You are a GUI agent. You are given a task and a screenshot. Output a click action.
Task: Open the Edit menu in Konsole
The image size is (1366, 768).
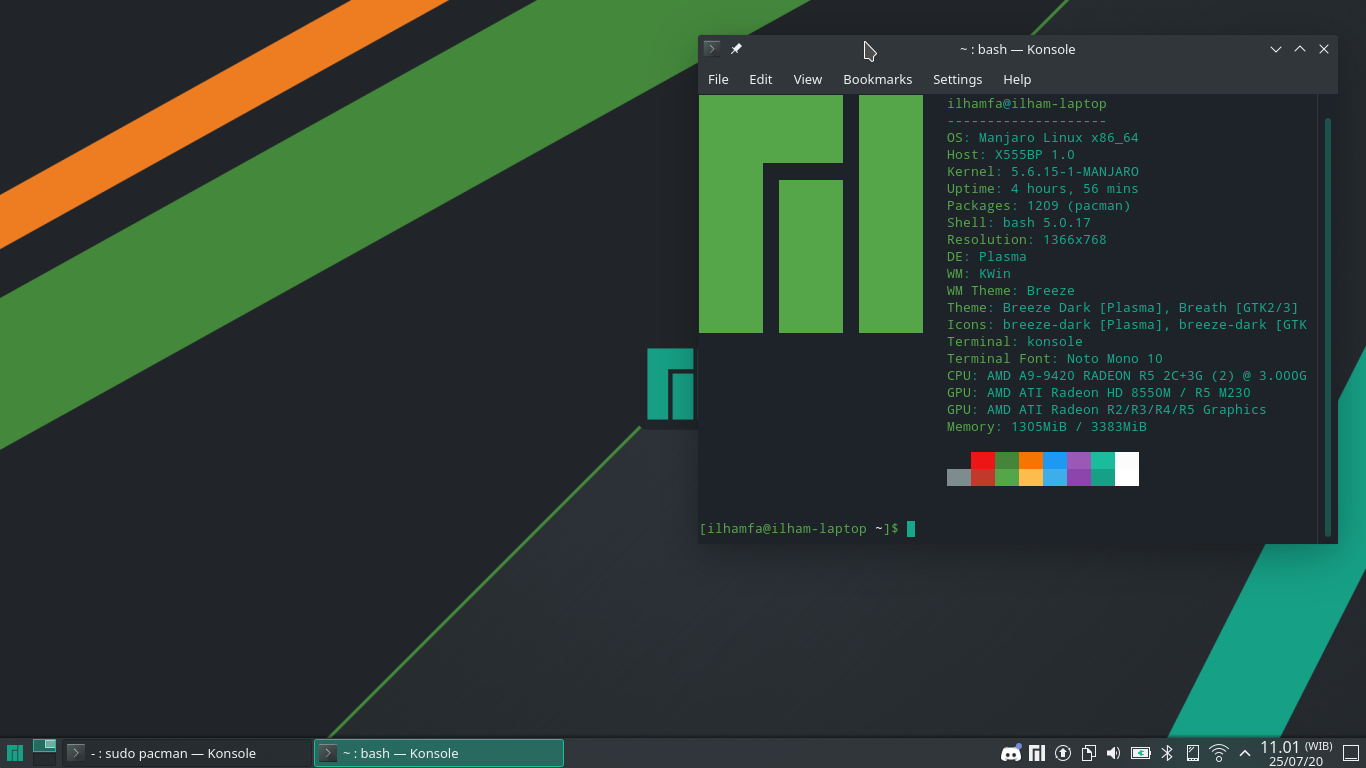[760, 79]
